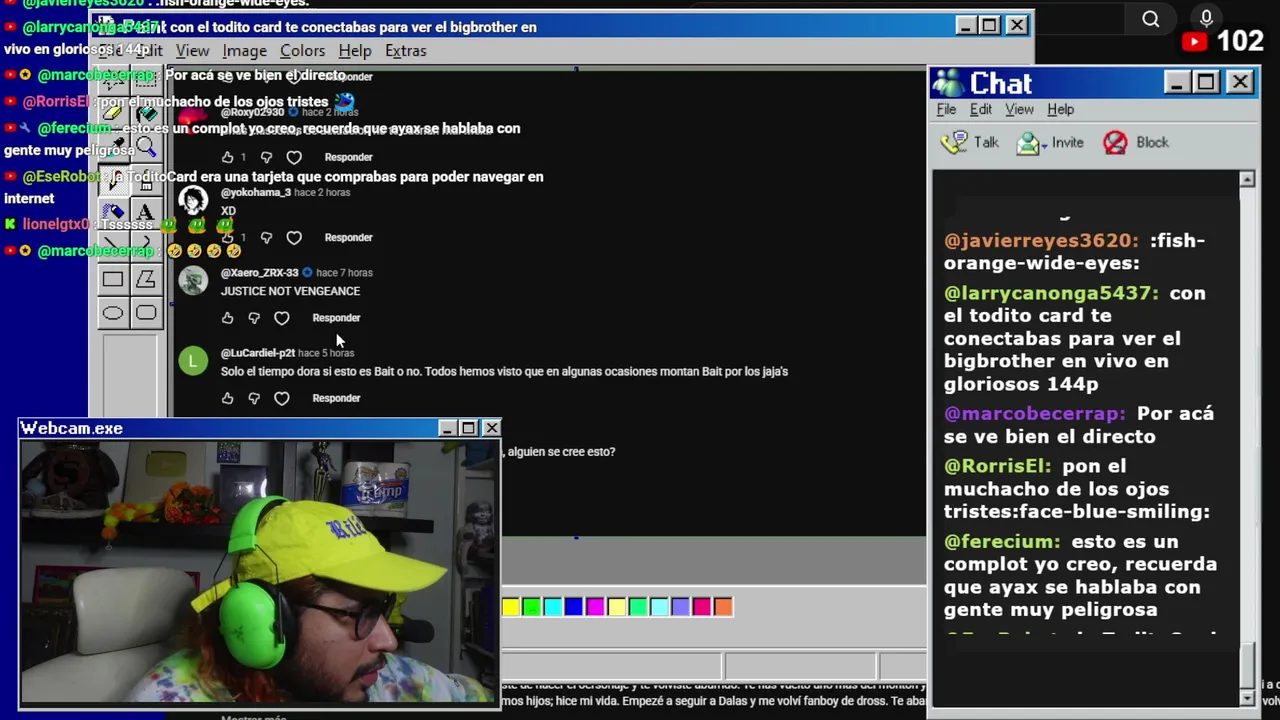Dislike the JUSTICE NOT VENGEANCE comment

[x=254, y=318]
